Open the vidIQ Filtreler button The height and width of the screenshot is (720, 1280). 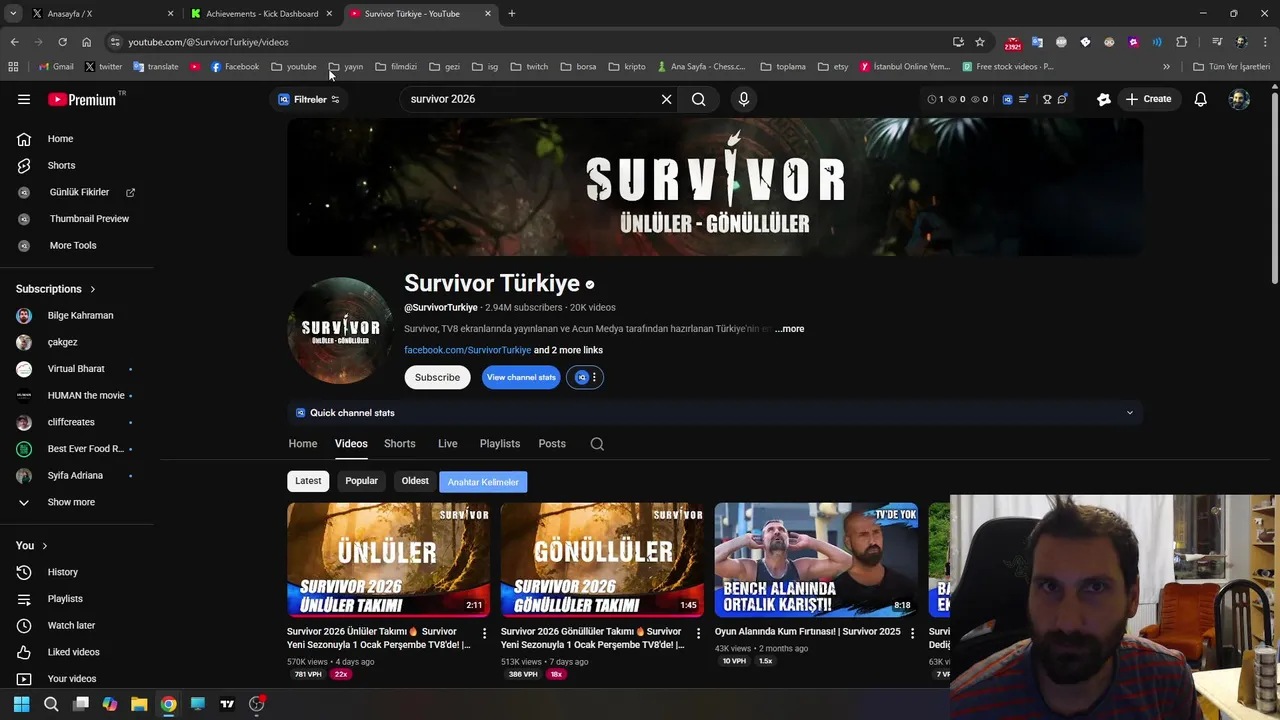(309, 99)
